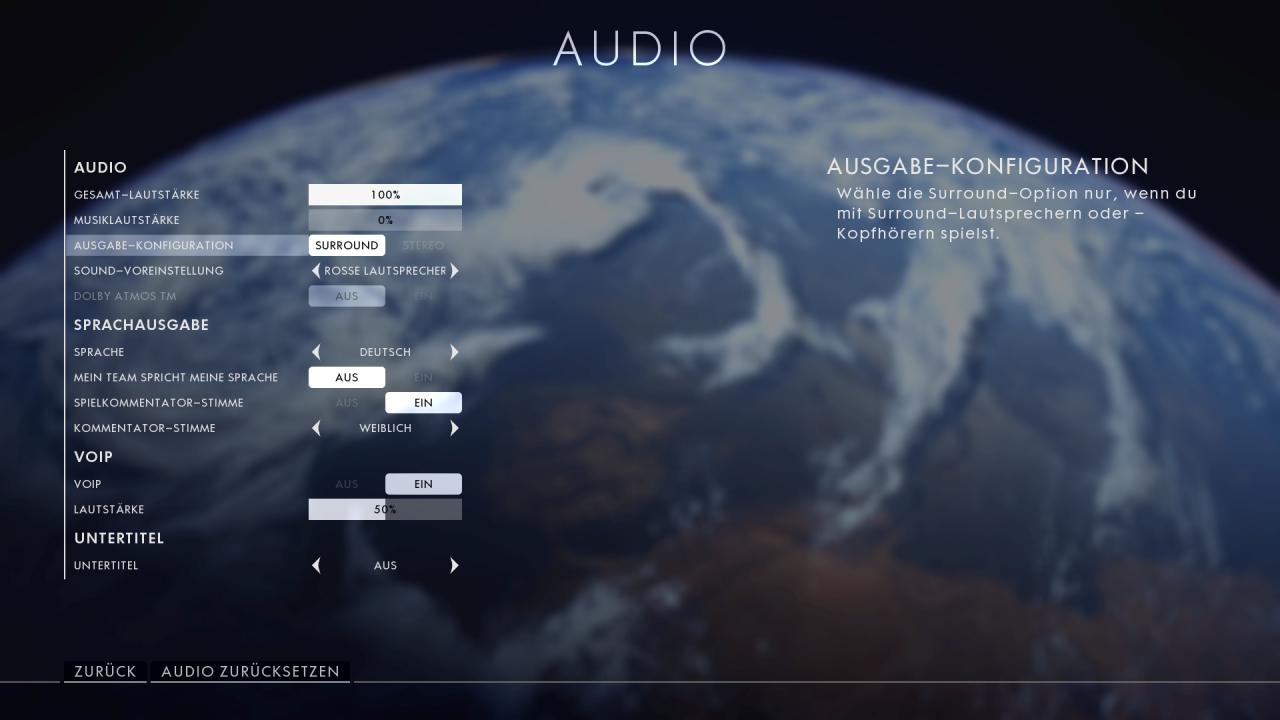
Task: Click right arrow of Sound-Voreinstellung
Action: point(454,271)
